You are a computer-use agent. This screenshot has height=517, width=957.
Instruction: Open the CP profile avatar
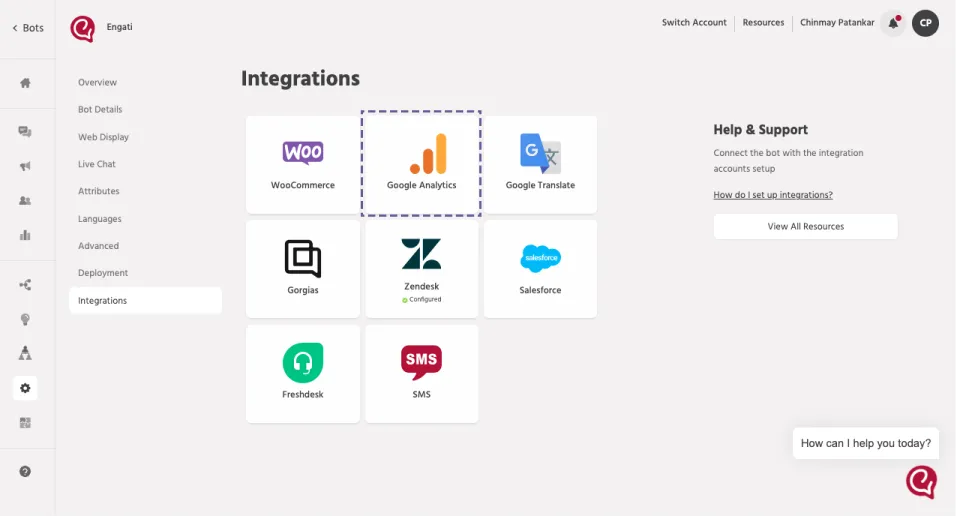click(925, 23)
